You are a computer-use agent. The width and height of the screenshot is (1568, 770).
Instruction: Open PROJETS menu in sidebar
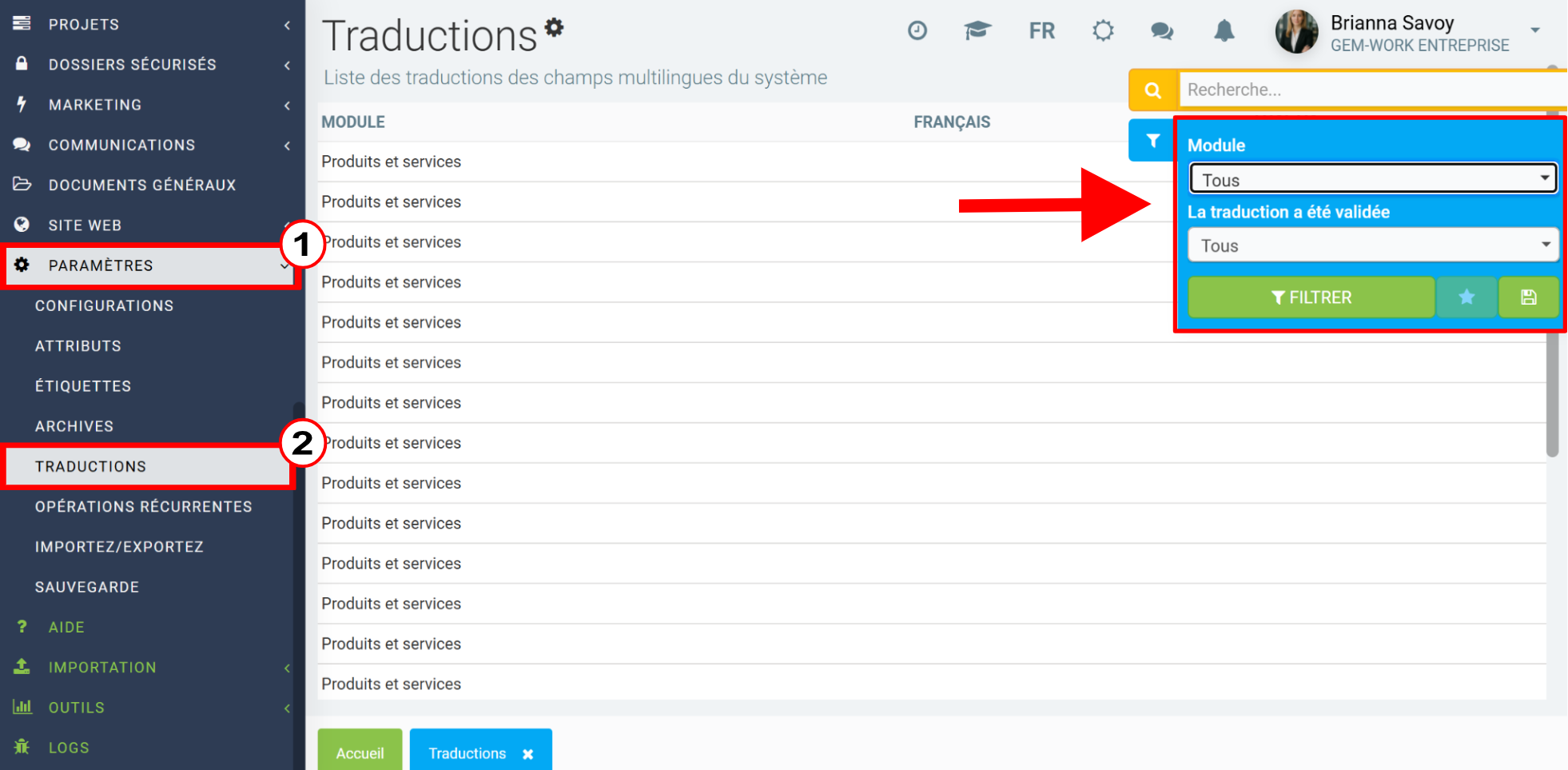(x=84, y=25)
